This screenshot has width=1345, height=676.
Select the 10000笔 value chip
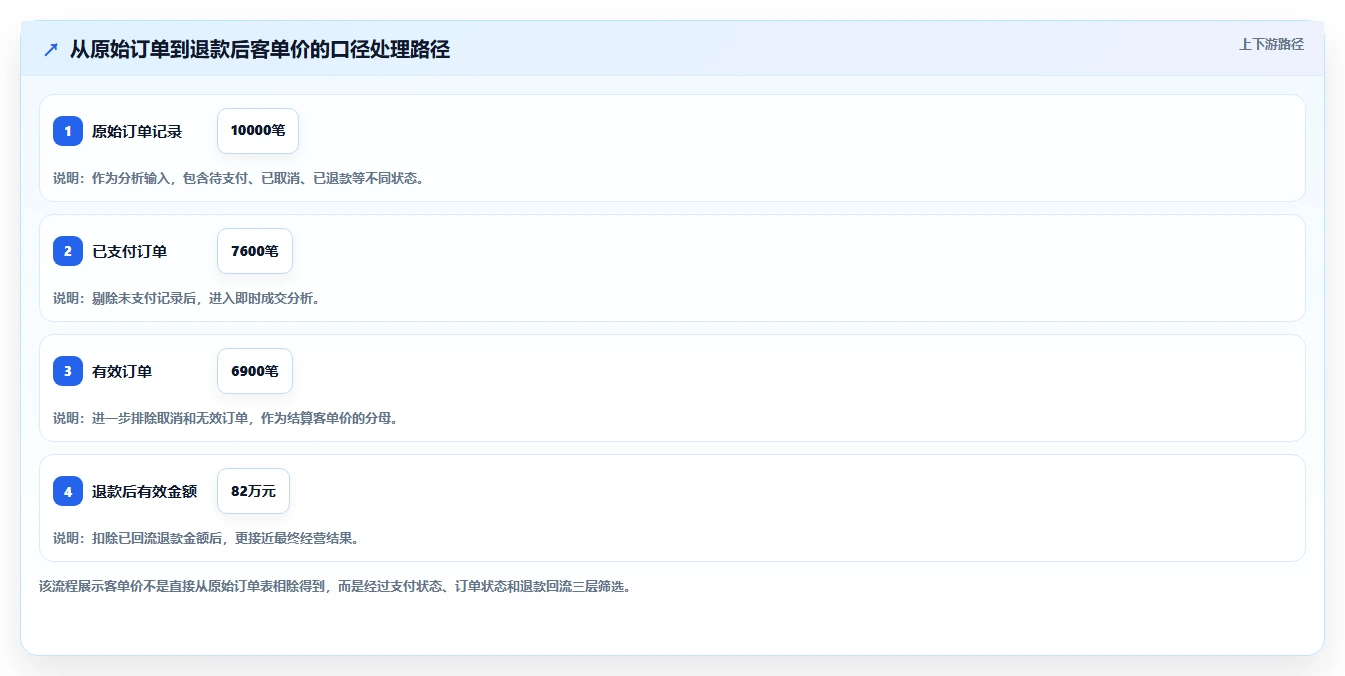point(258,131)
